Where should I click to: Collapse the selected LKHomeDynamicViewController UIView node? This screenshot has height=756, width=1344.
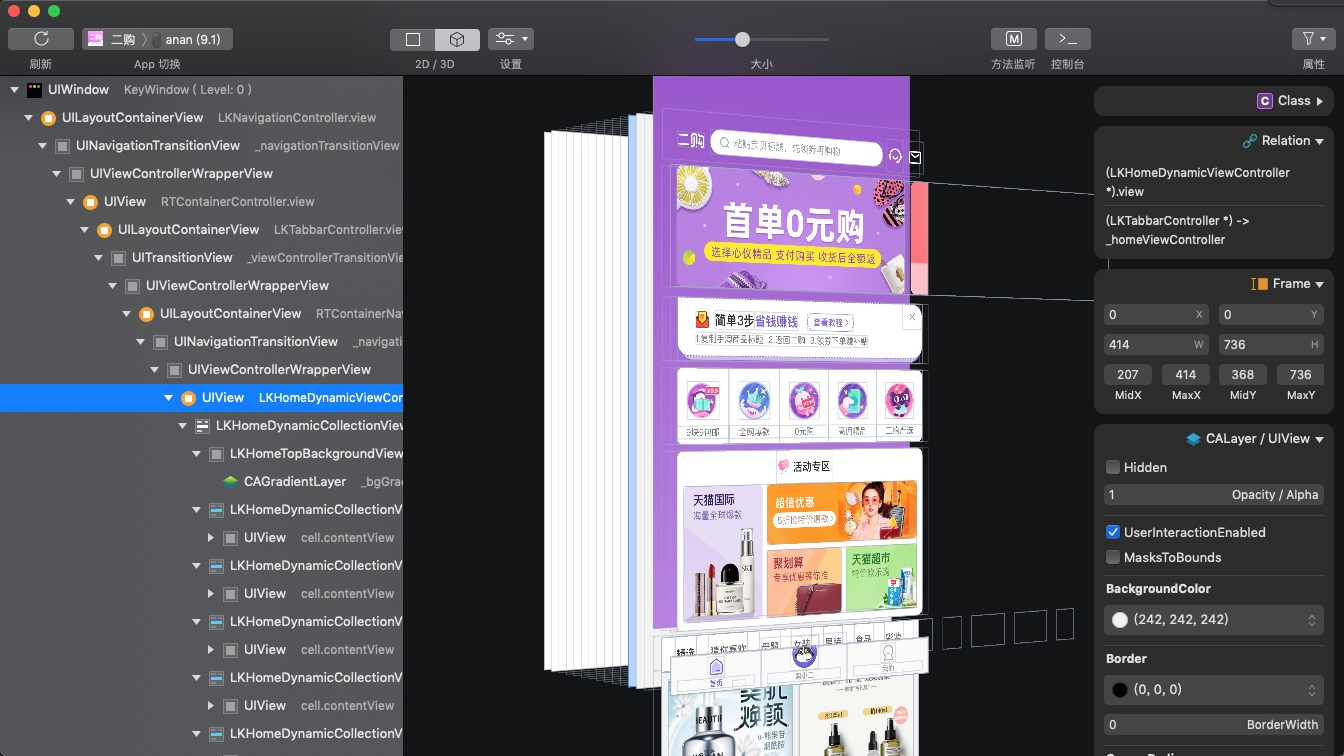click(x=168, y=398)
